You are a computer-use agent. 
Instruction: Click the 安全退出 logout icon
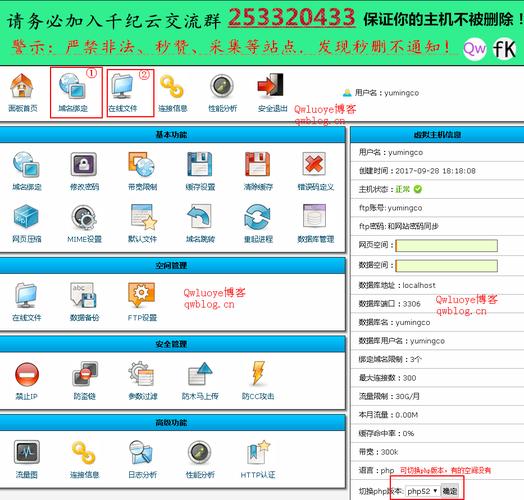[x=271, y=85]
